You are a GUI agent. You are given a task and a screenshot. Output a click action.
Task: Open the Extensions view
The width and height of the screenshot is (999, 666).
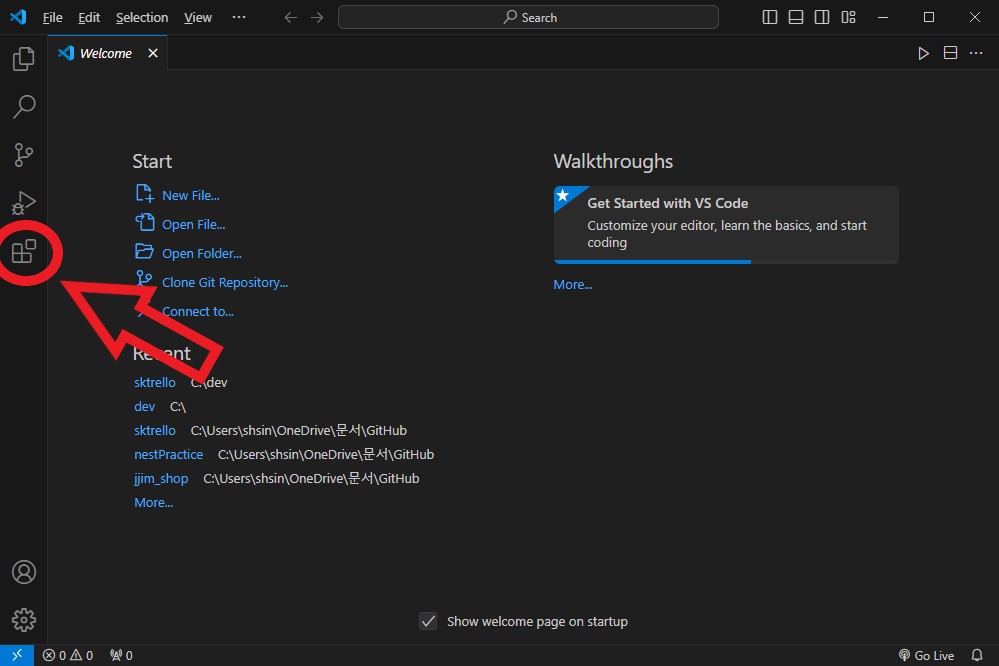(24, 251)
